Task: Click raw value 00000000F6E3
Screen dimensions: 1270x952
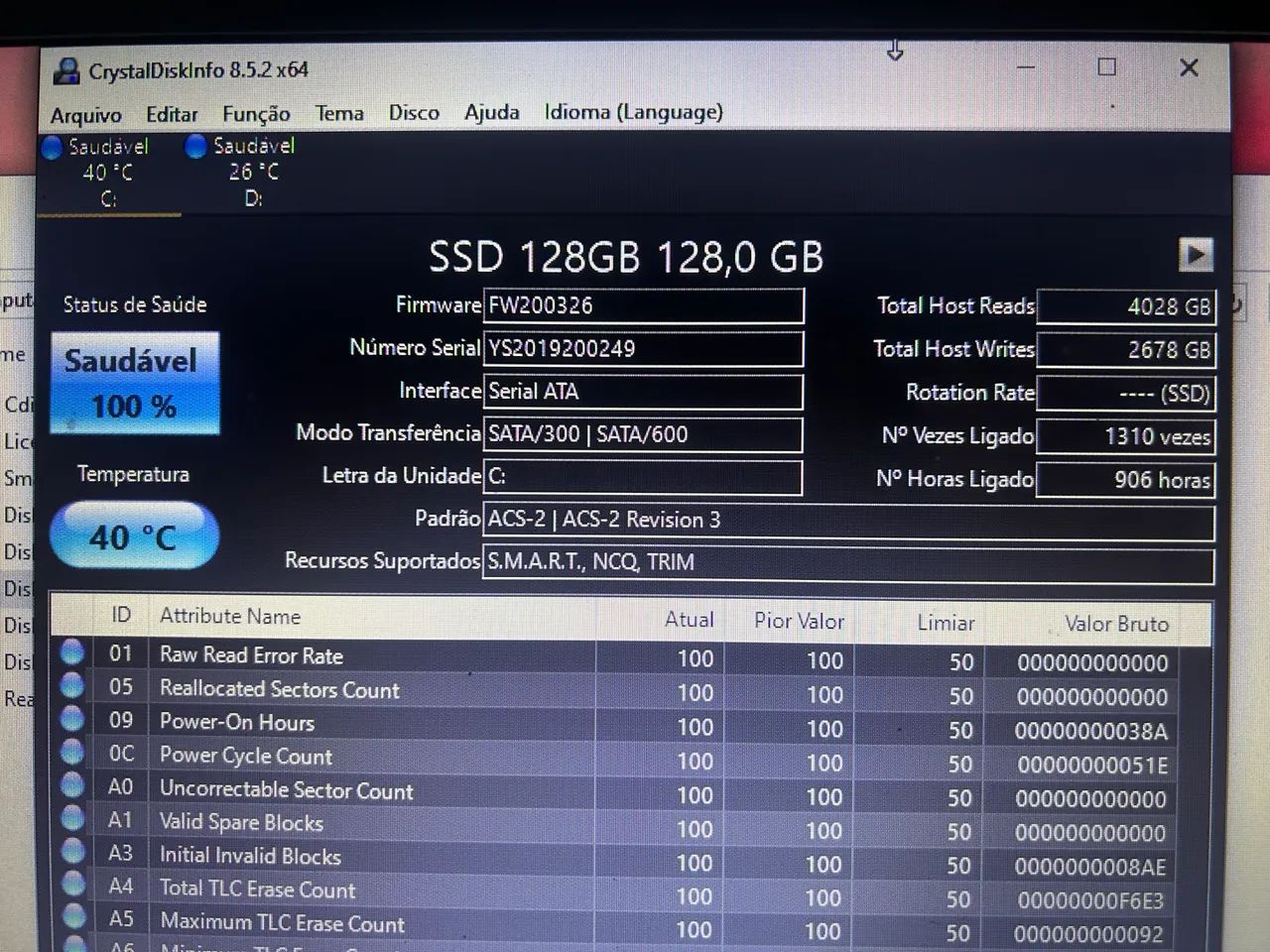Action: coord(1089,901)
